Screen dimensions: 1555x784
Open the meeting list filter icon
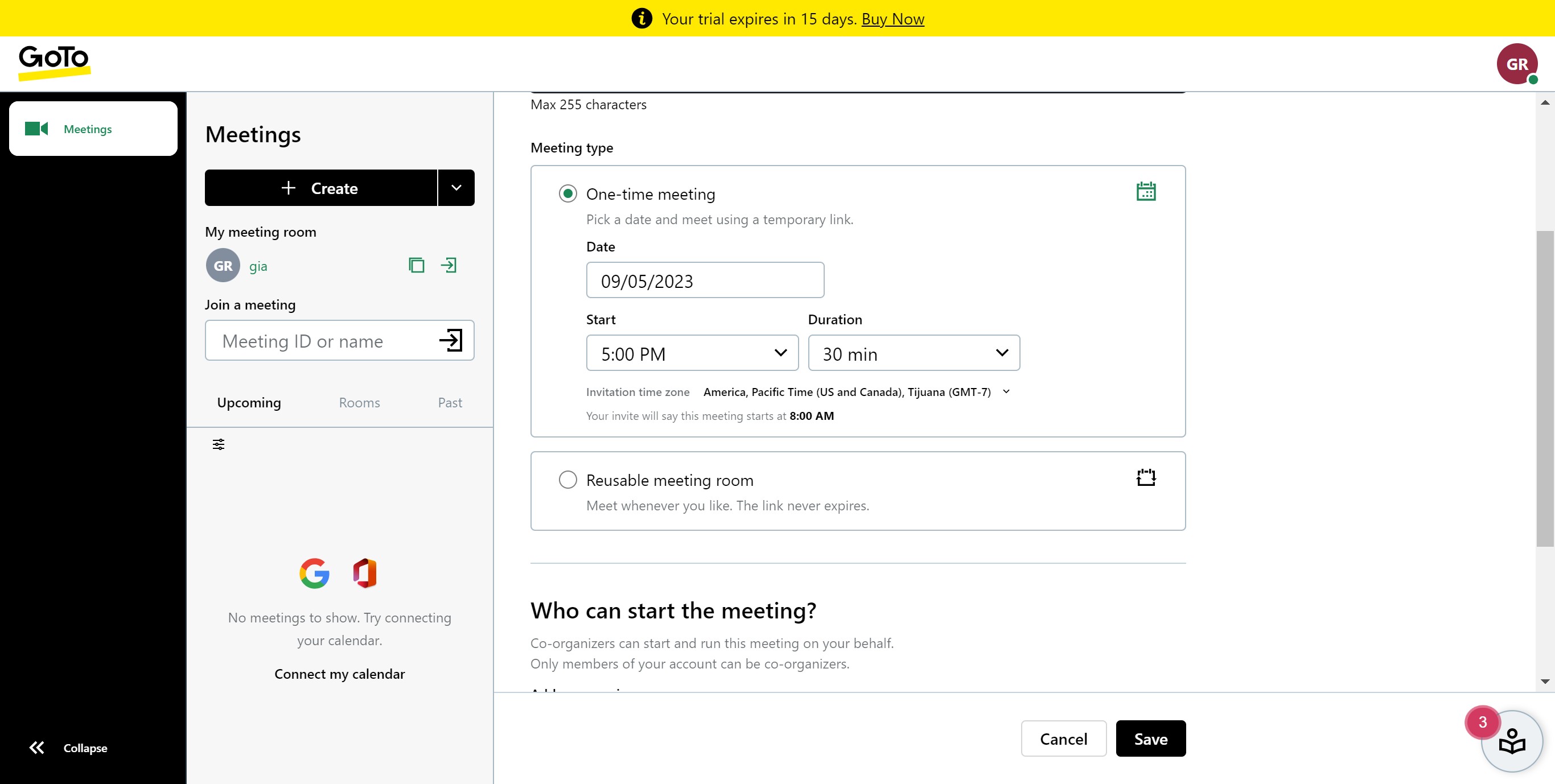tap(219, 445)
